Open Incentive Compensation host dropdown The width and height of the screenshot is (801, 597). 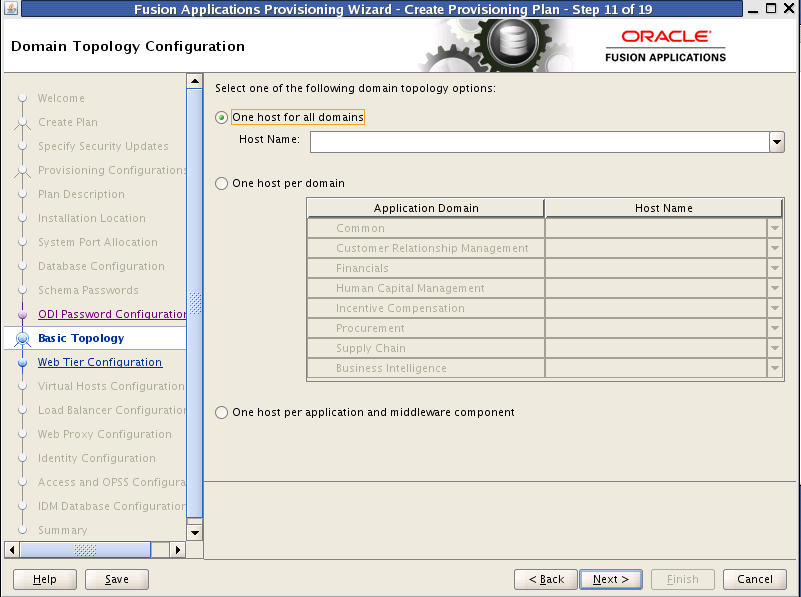click(775, 308)
